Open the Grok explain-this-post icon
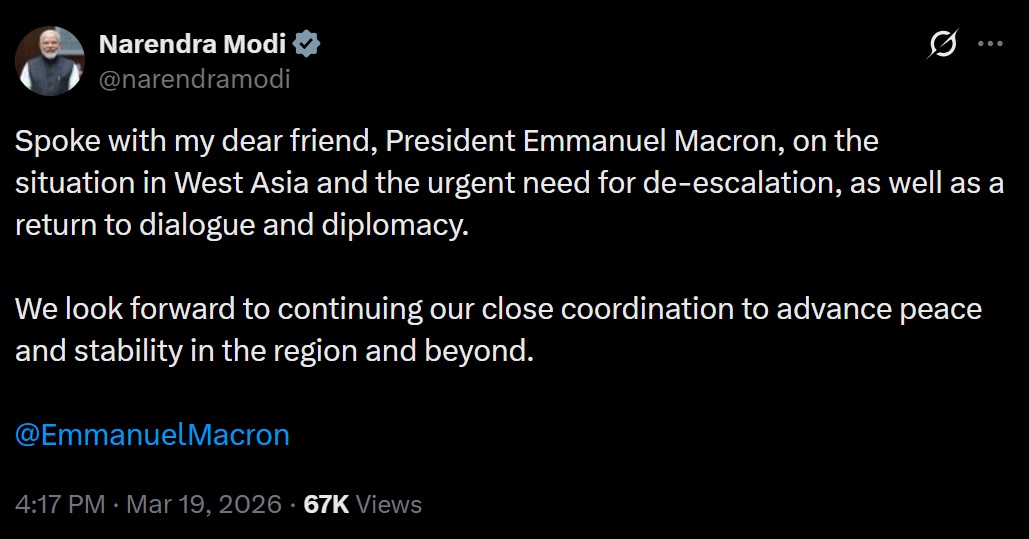Image resolution: width=1029 pixels, height=539 pixels. [942, 45]
